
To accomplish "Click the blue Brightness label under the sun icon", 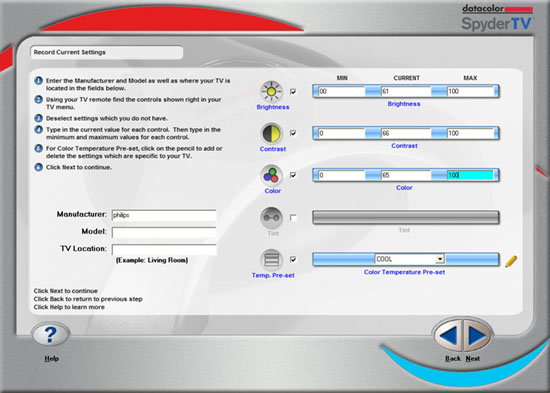I will pos(273,107).
